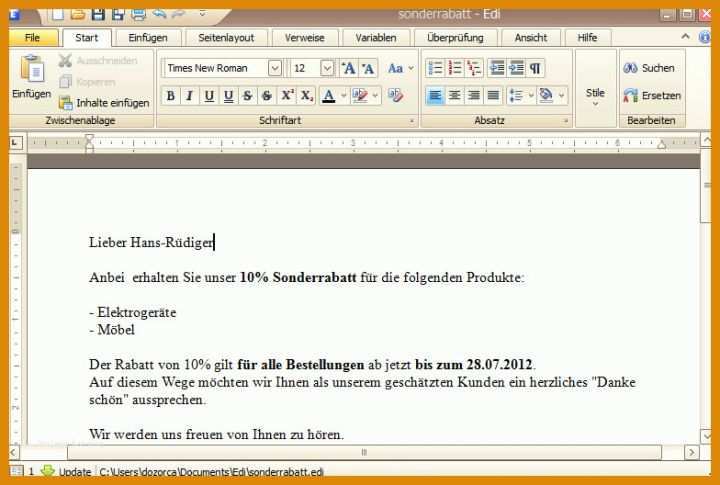Open the font color dropdown arrow

click(343, 96)
